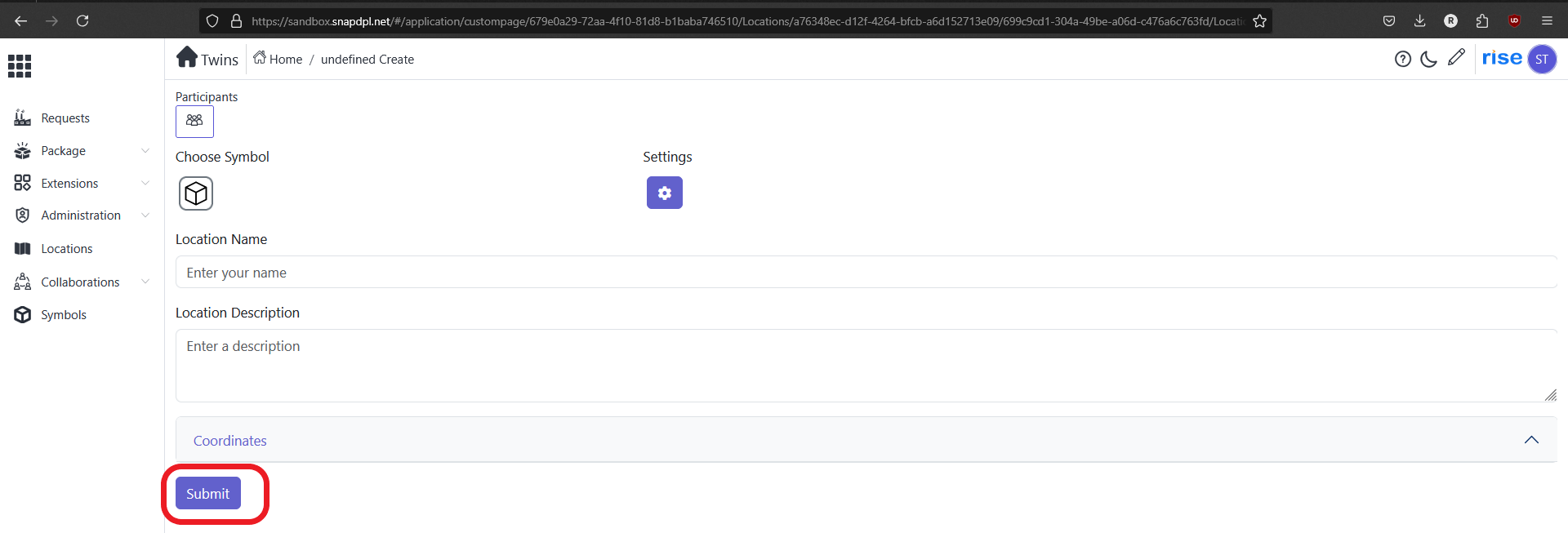Image resolution: width=1568 pixels, height=533 pixels.
Task: Open the Participants people icon button
Action: point(194,121)
